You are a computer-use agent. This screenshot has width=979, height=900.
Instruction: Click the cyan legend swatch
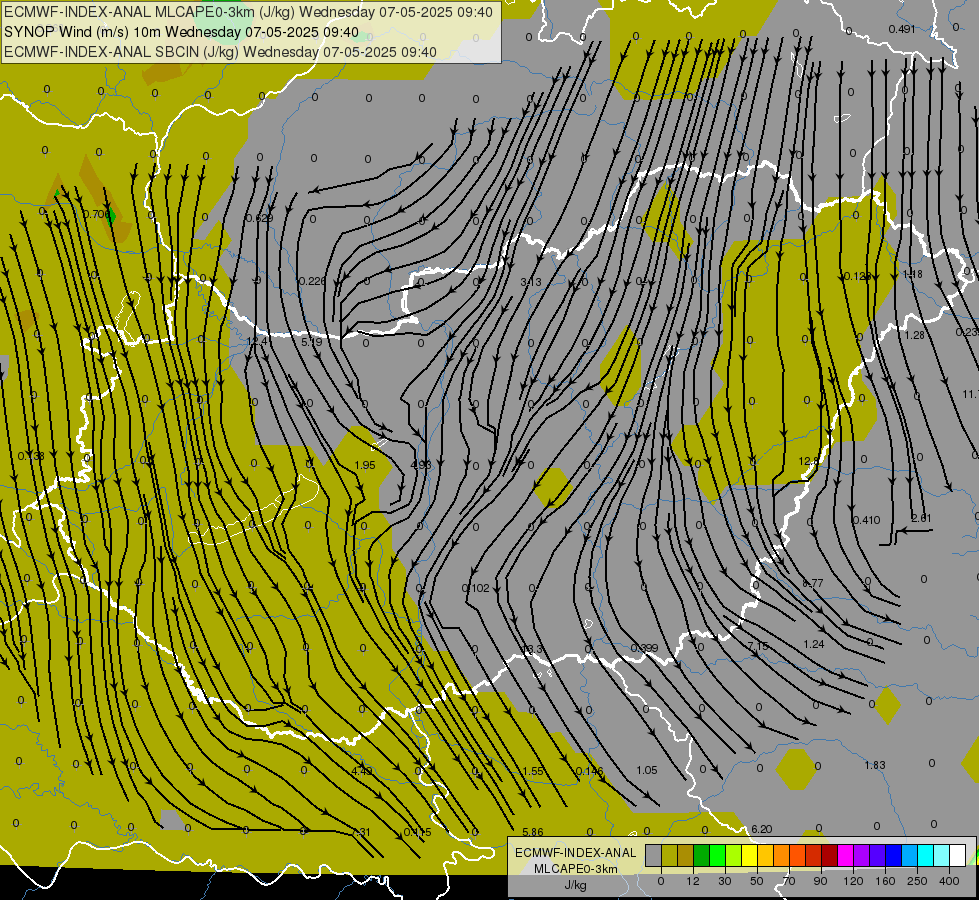tap(925, 855)
